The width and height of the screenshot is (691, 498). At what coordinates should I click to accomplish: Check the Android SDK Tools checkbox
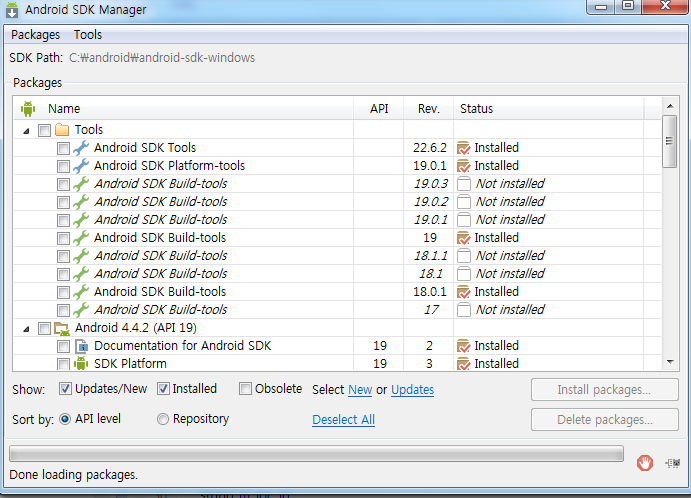click(63, 149)
